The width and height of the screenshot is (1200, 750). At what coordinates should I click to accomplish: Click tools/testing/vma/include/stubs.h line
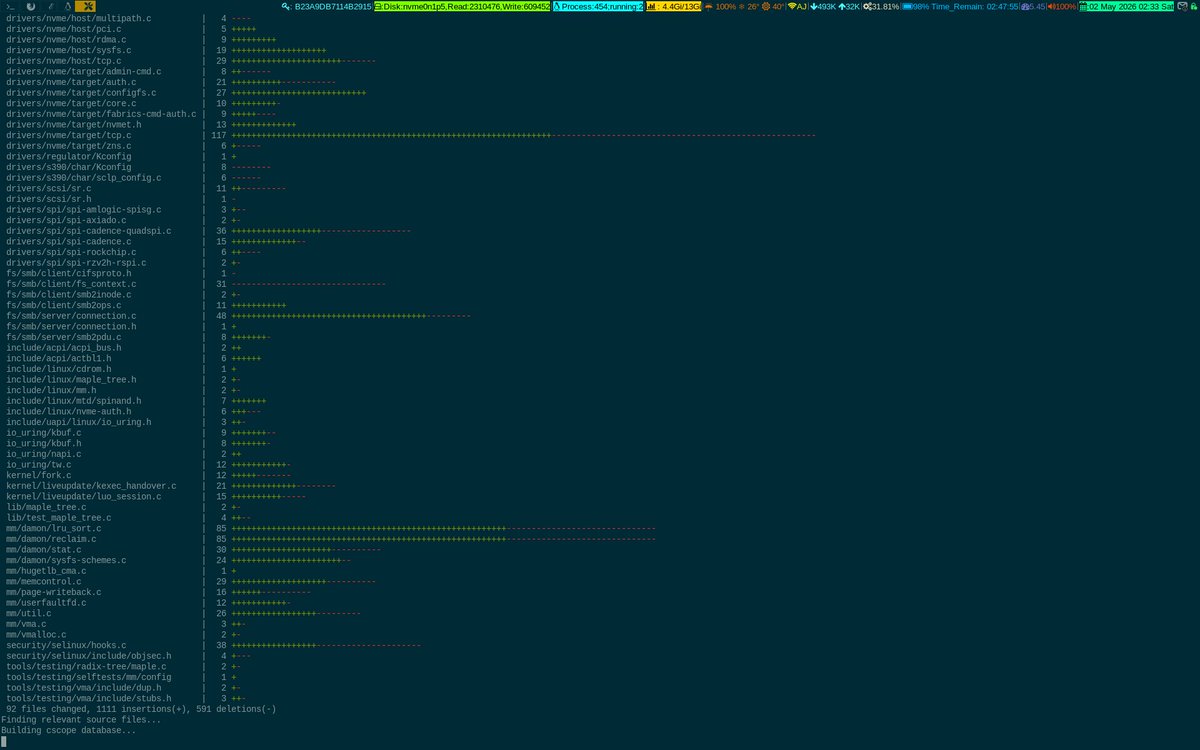(x=89, y=698)
